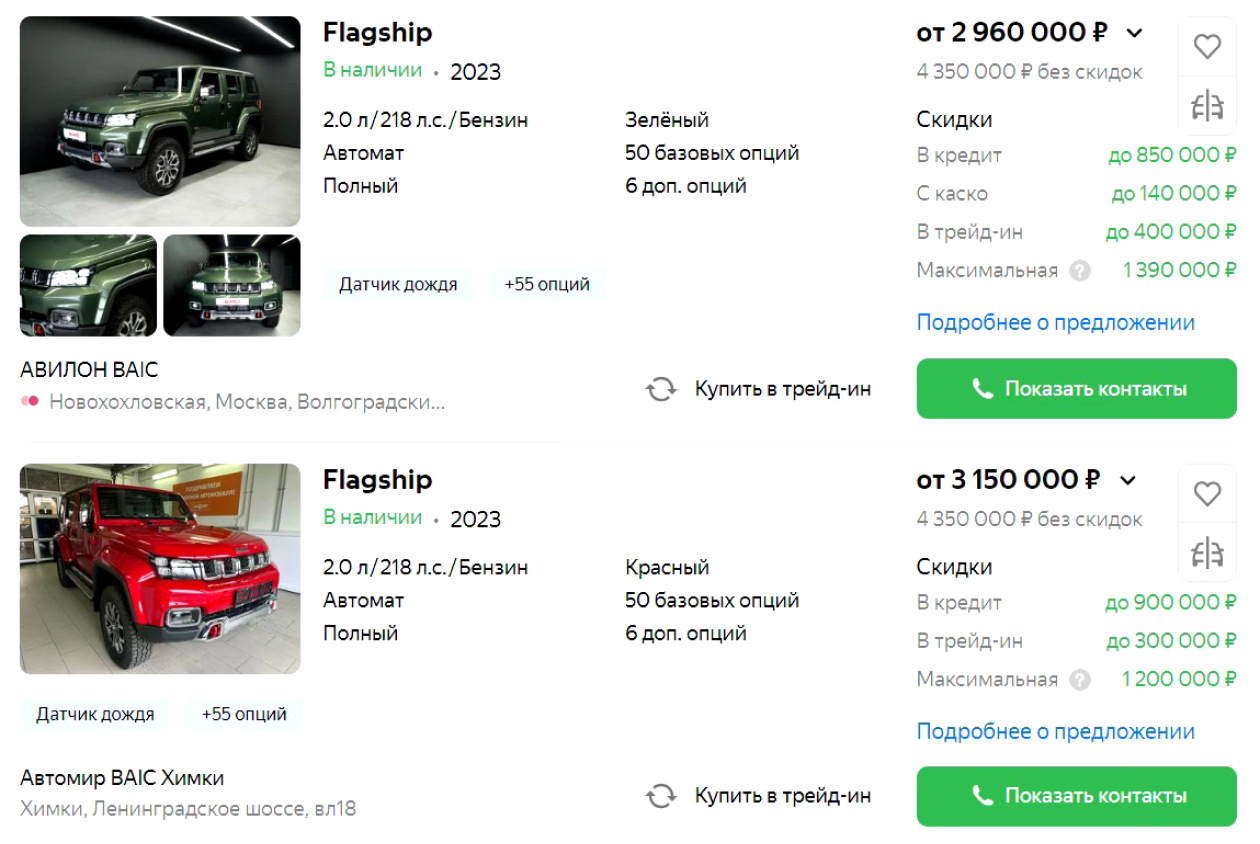Click trade-in arrows icon for red car

click(x=661, y=796)
